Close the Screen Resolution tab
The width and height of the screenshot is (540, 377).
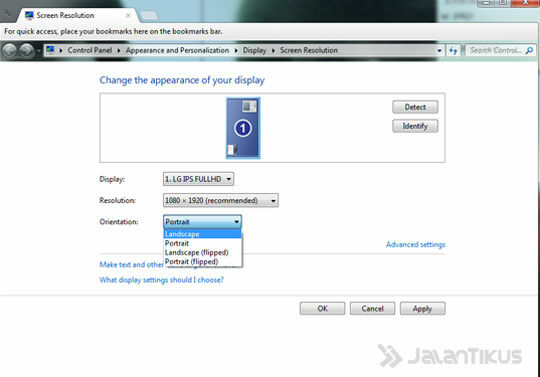tap(128, 15)
